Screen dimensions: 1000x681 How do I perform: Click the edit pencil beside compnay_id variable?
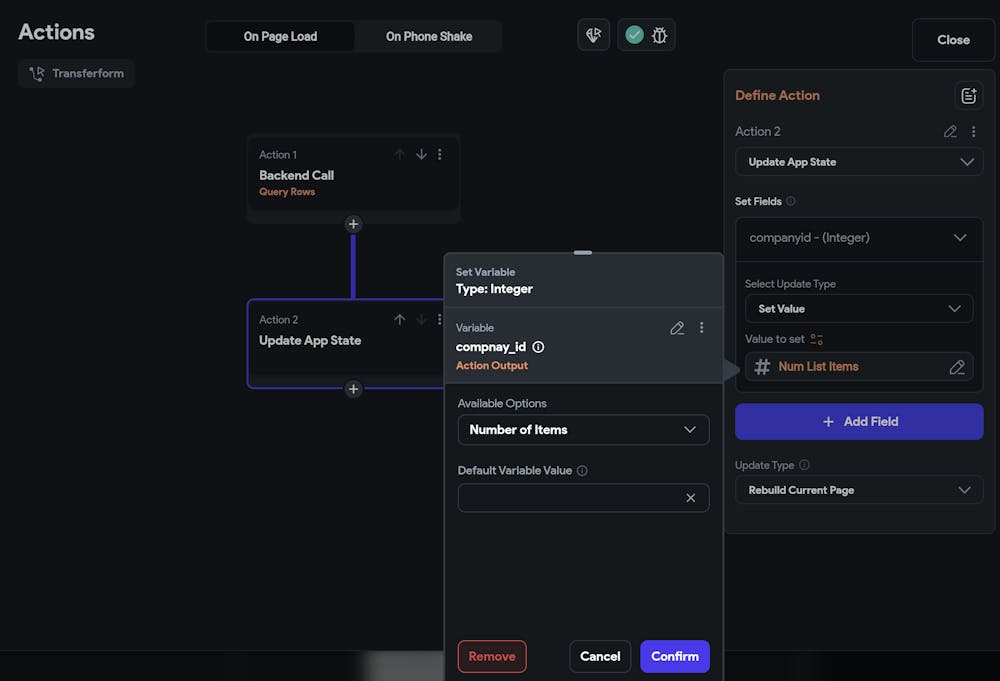[677, 328]
